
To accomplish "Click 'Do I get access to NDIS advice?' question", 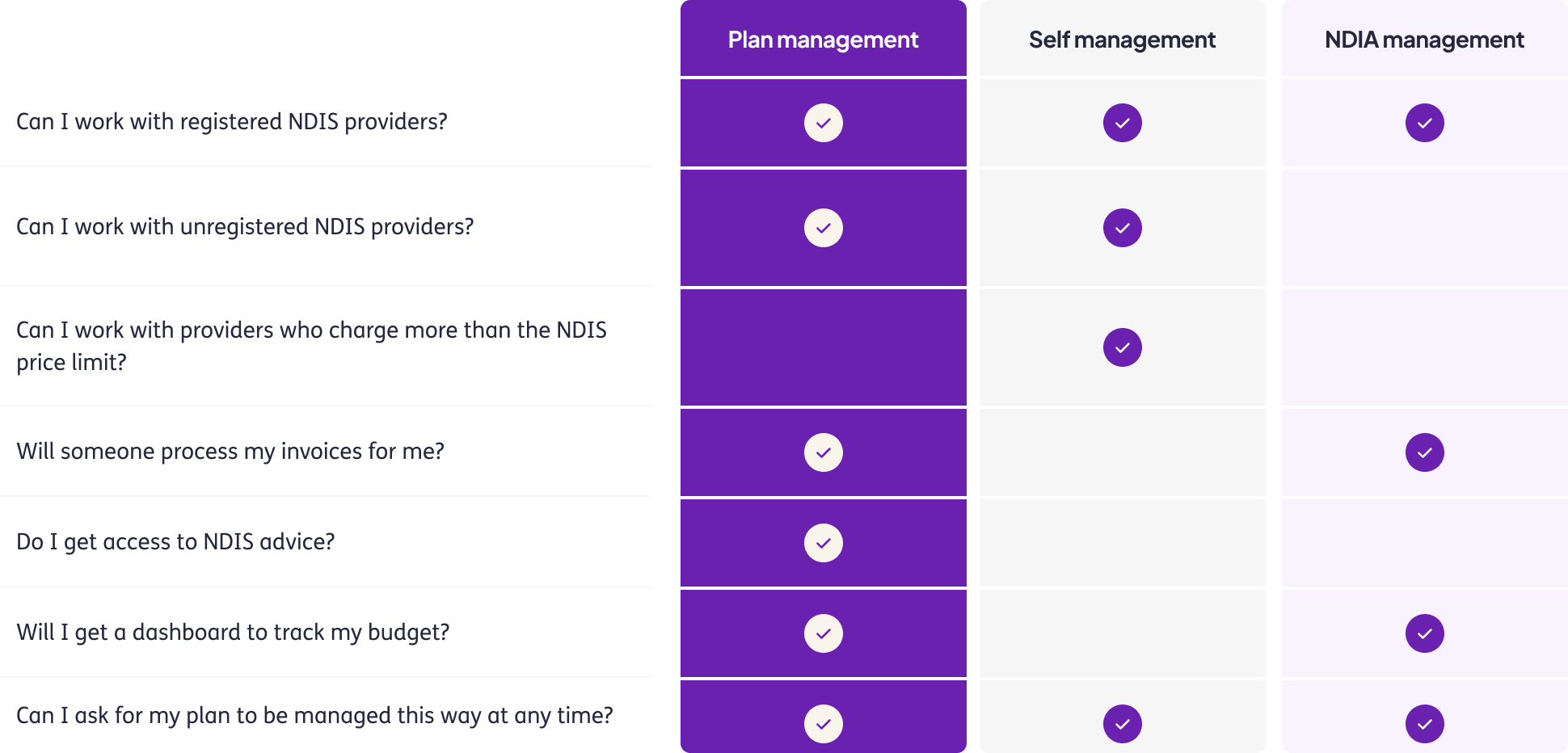I will coord(175,542).
